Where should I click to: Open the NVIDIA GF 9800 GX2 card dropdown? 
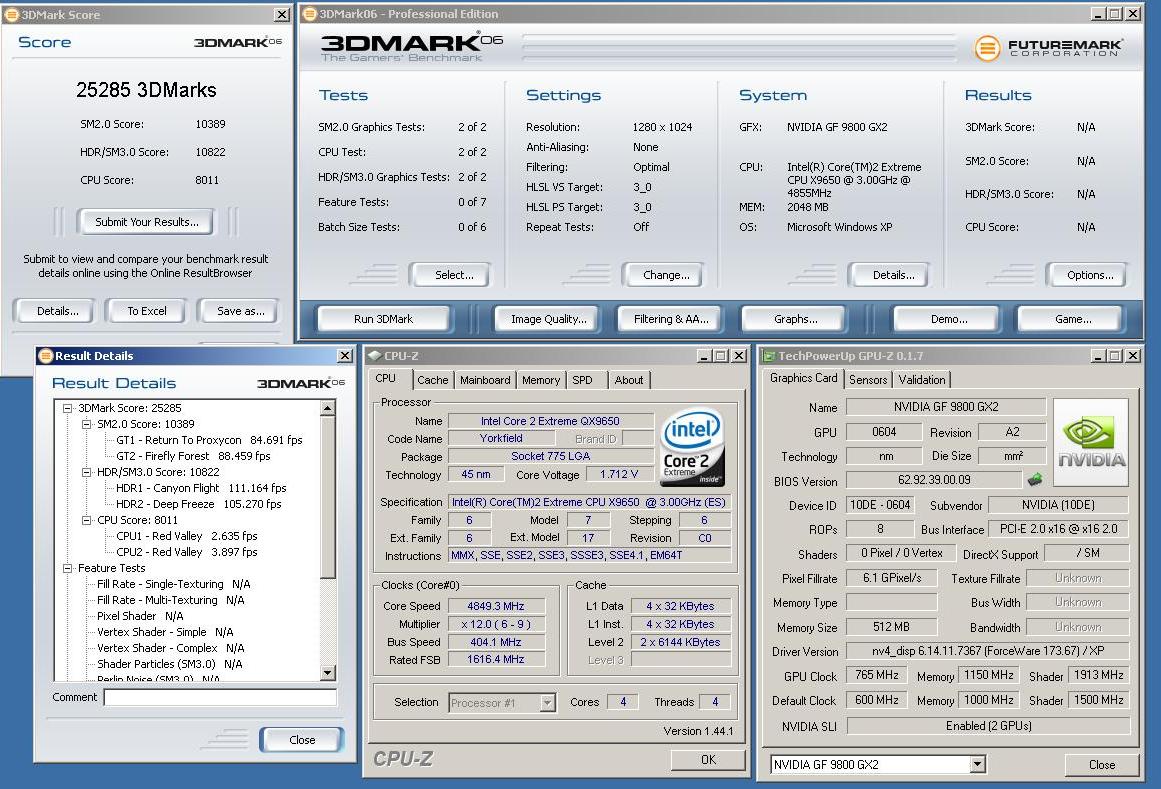(x=977, y=765)
